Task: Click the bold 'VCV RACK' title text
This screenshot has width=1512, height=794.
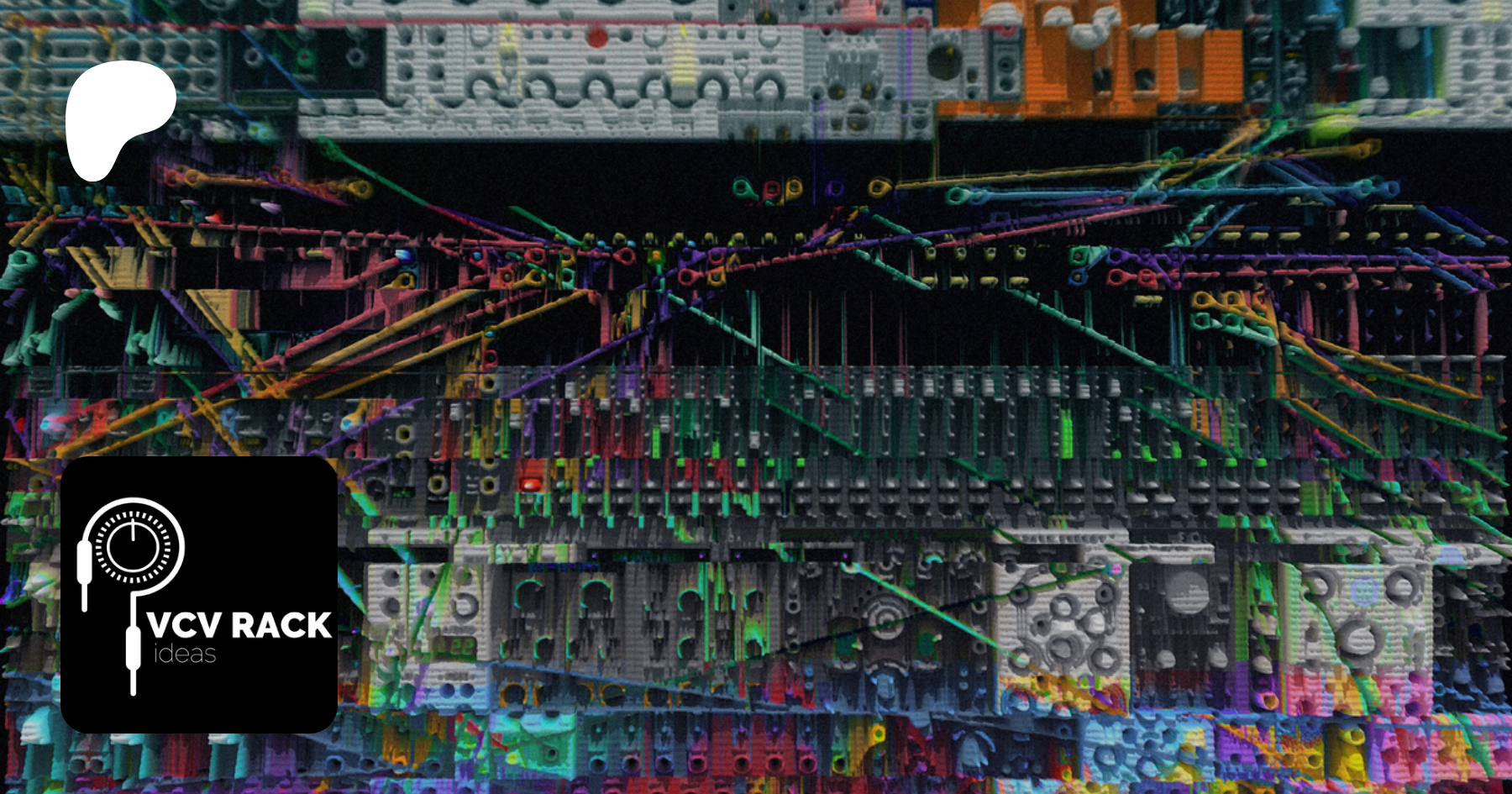Action: click(239, 626)
